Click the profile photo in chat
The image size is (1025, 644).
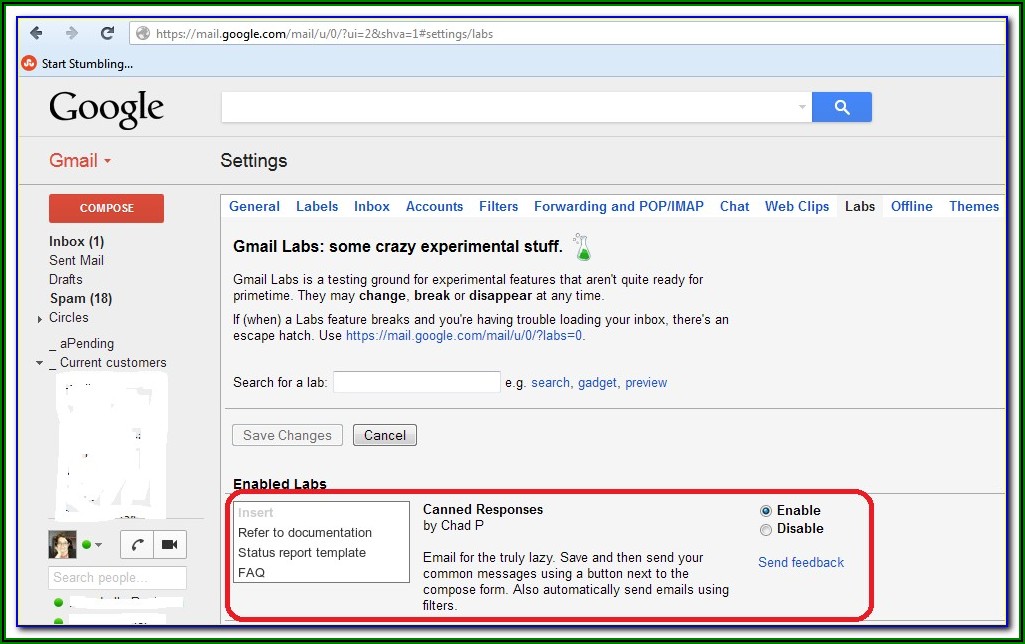pos(63,544)
